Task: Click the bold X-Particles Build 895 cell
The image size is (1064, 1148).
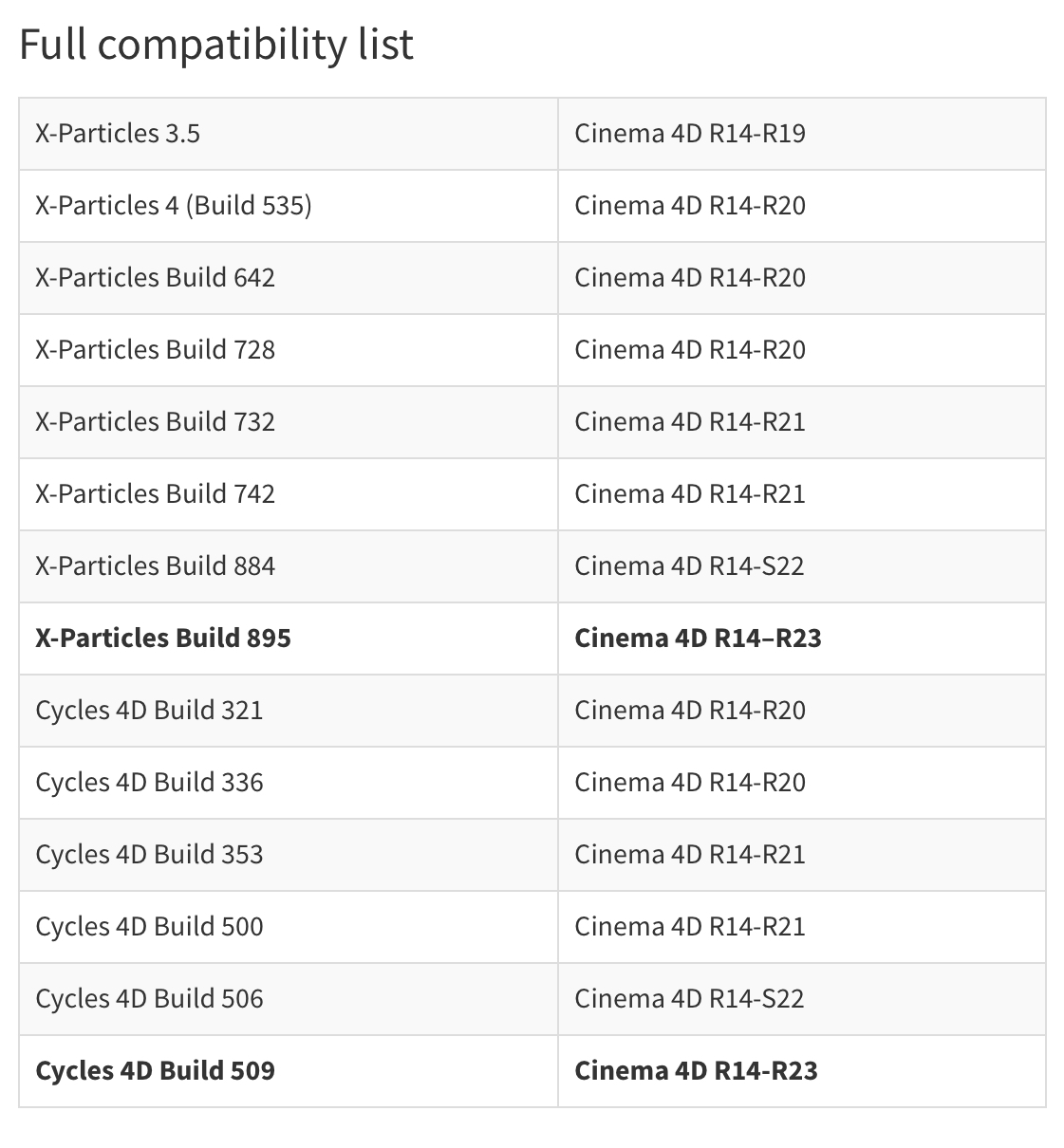Action: click(163, 639)
